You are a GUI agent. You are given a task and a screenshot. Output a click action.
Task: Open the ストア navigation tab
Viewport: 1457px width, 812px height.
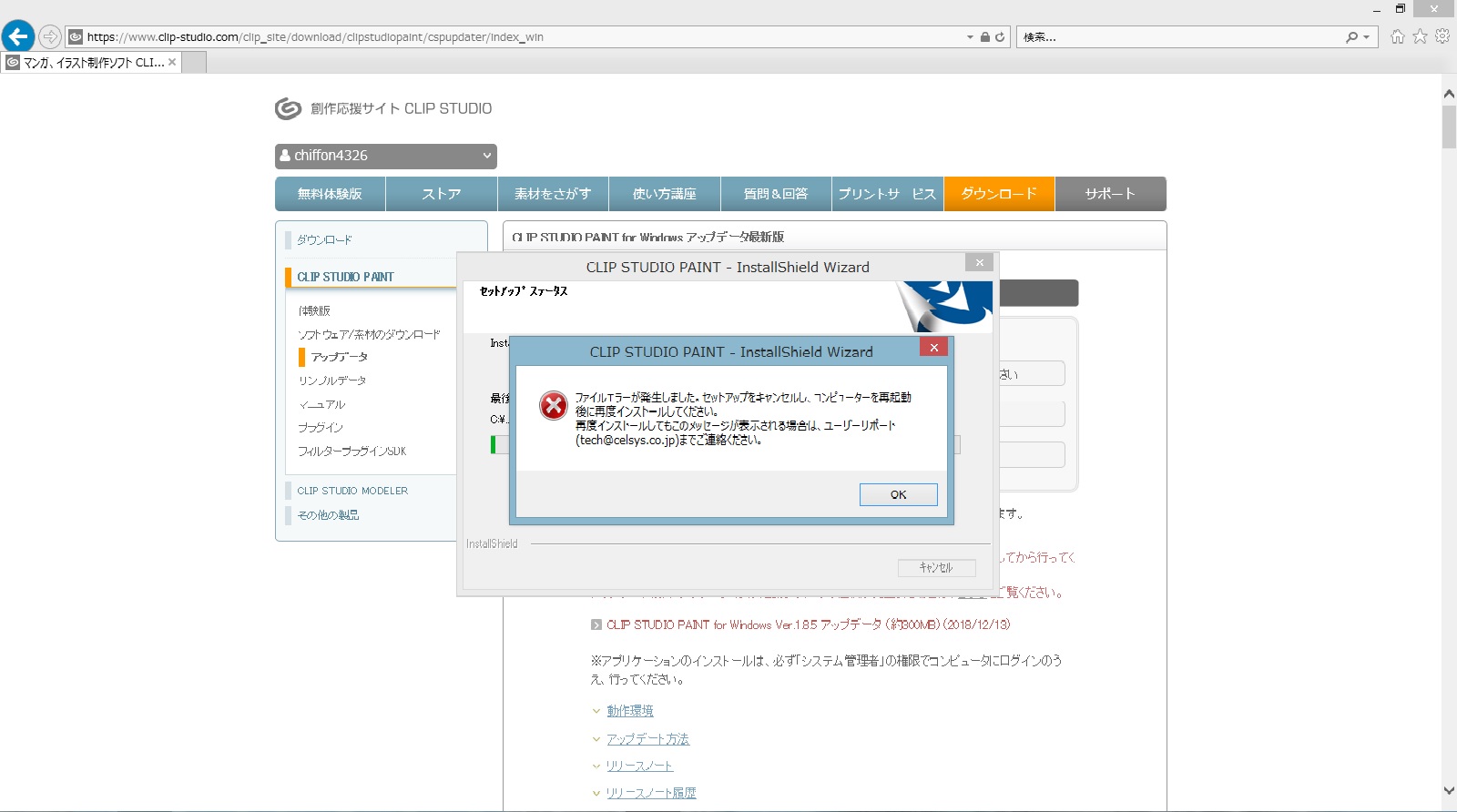[x=442, y=194]
